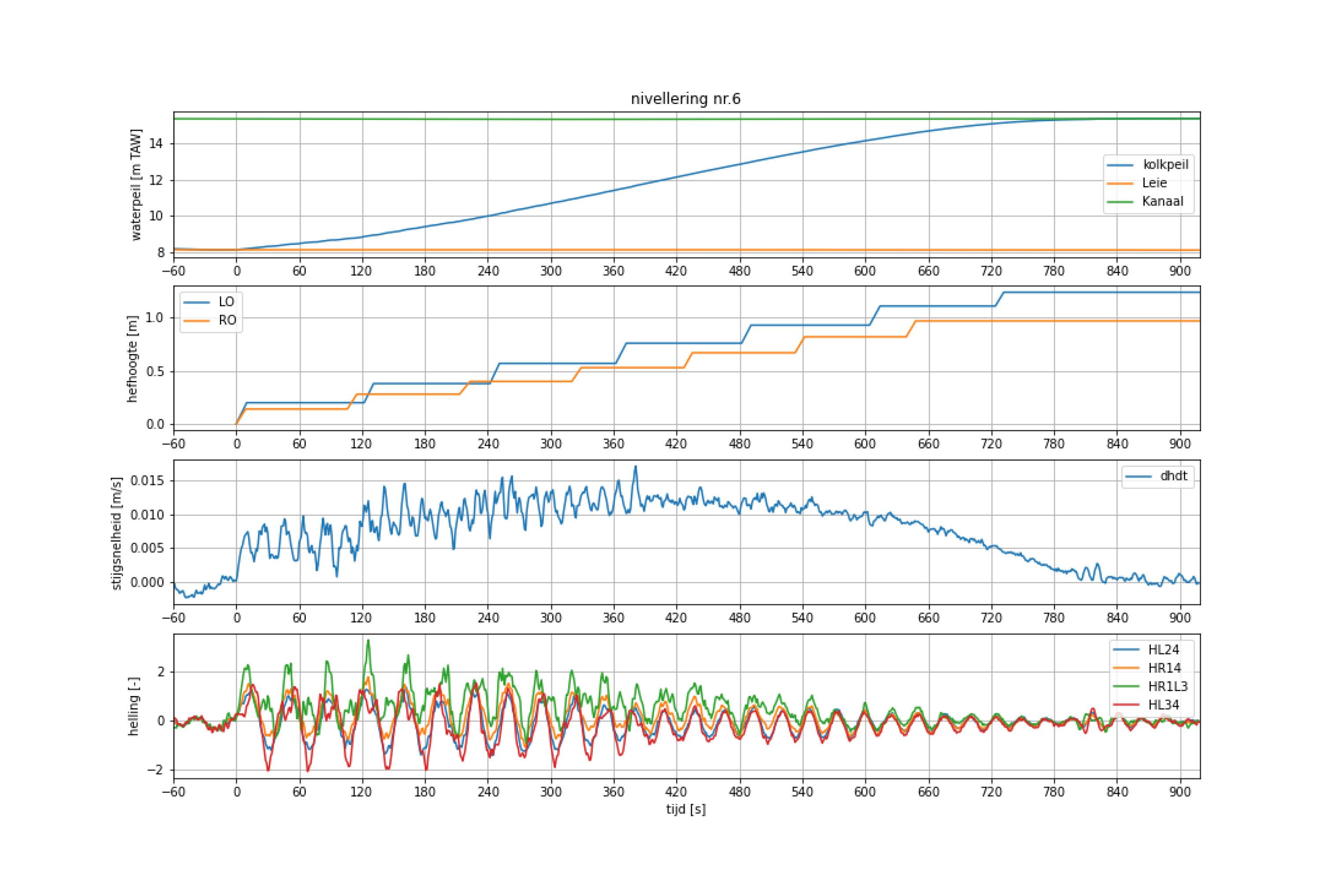Select the 'HL34' legend label
This screenshot has height=896, width=1339.
[1164, 704]
